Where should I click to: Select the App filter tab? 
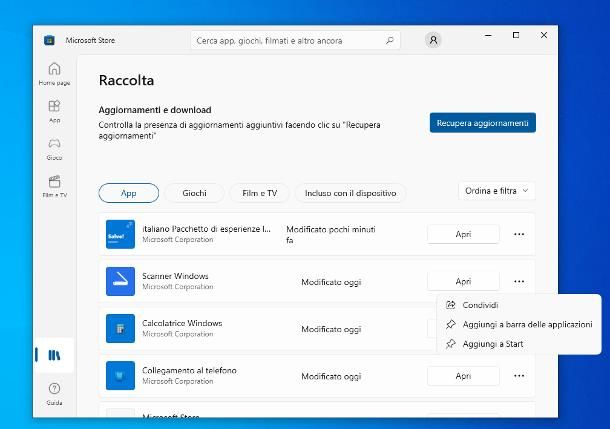[129, 193]
